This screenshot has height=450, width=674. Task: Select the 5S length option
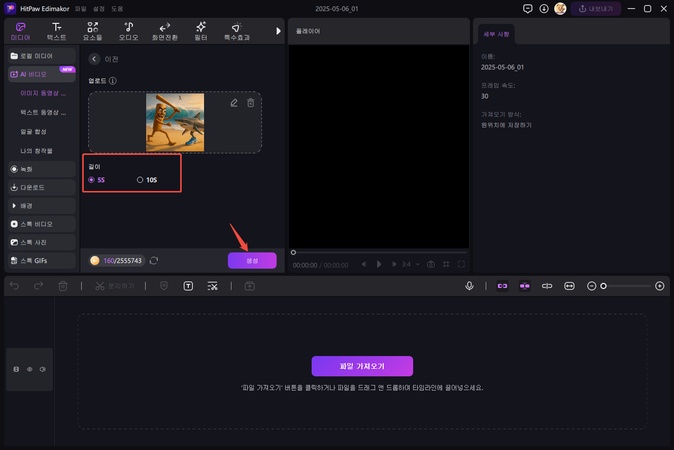point(93,180)
